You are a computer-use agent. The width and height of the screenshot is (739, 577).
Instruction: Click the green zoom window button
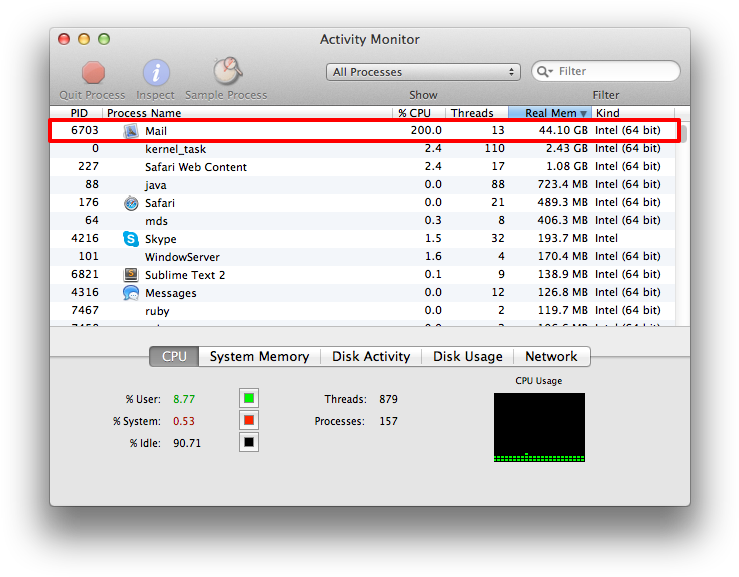[104, 39]
